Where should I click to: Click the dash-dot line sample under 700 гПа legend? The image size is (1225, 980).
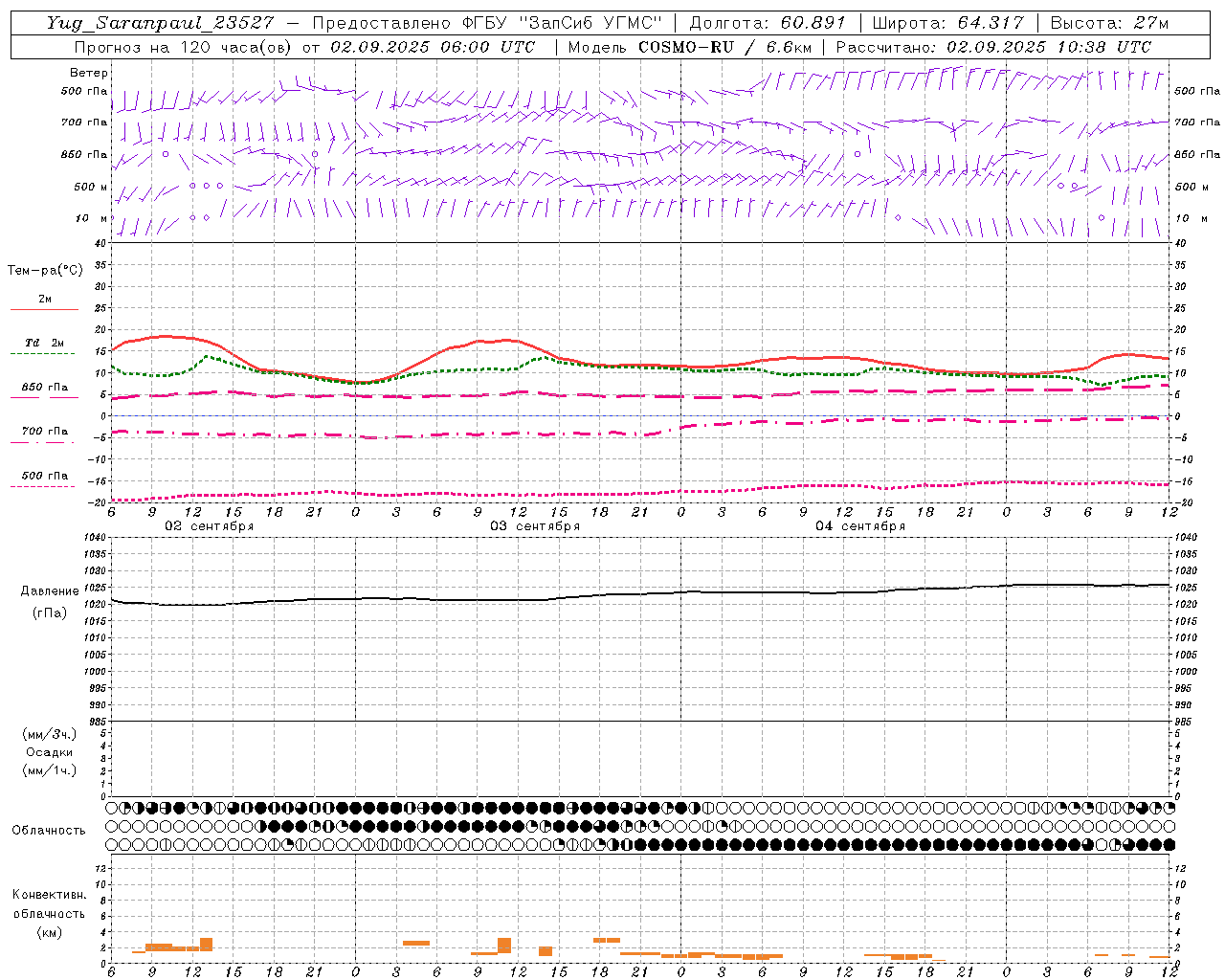point(42,442)
